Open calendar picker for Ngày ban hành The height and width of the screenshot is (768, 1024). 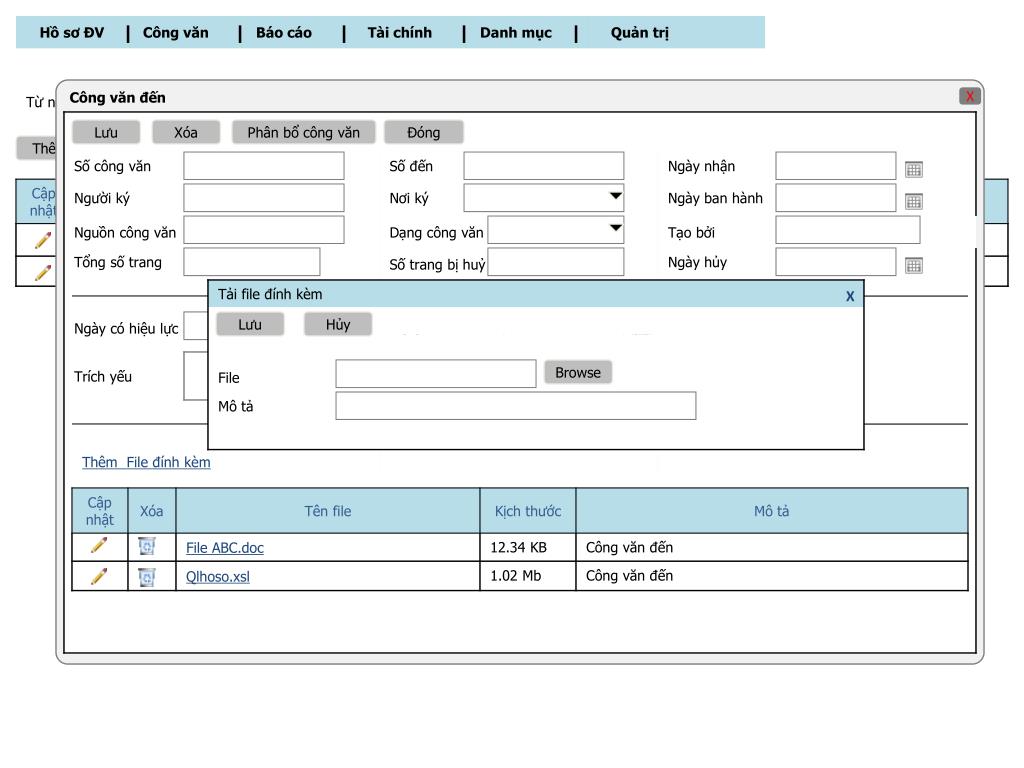[x=914, y=201]
